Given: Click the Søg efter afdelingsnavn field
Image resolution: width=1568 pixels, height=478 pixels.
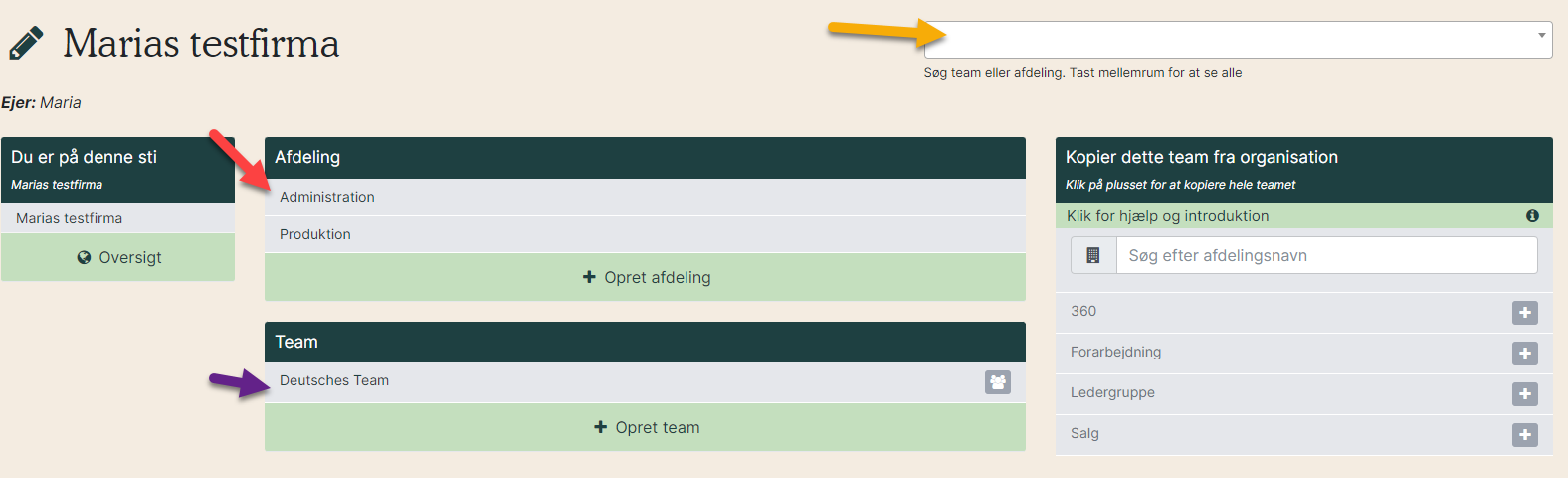Looking at the screenshot, I should (1327, 255).
